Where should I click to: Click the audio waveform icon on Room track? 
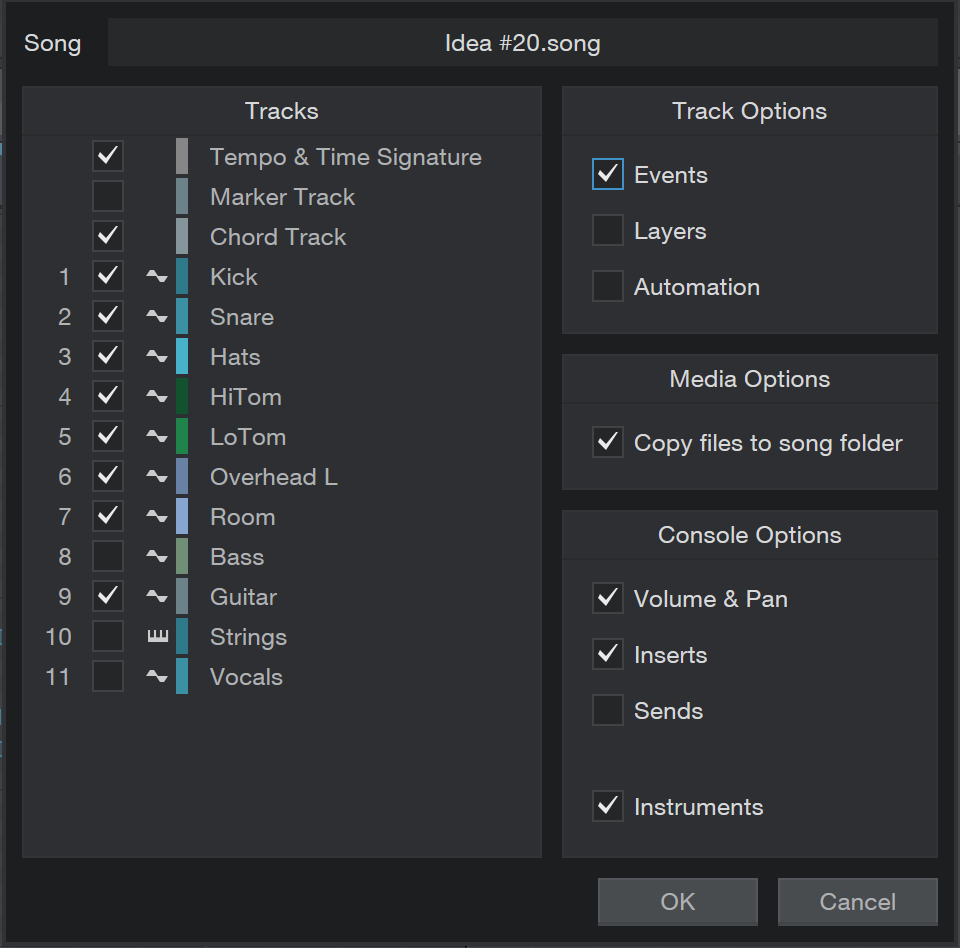pos(157,517)
